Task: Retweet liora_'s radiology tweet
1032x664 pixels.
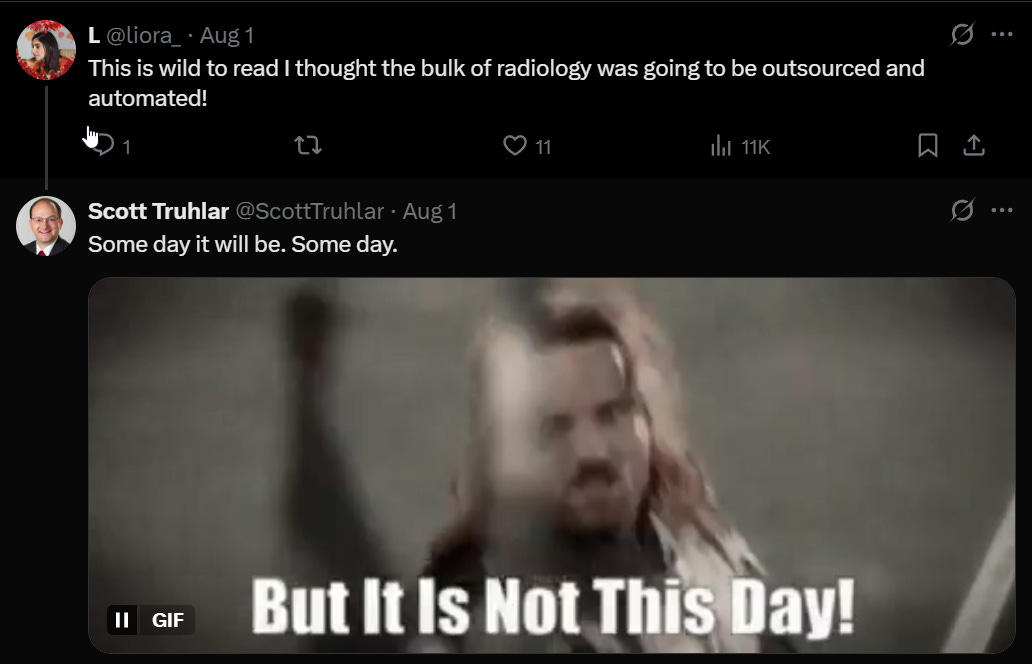Action: tap(307, 145)
